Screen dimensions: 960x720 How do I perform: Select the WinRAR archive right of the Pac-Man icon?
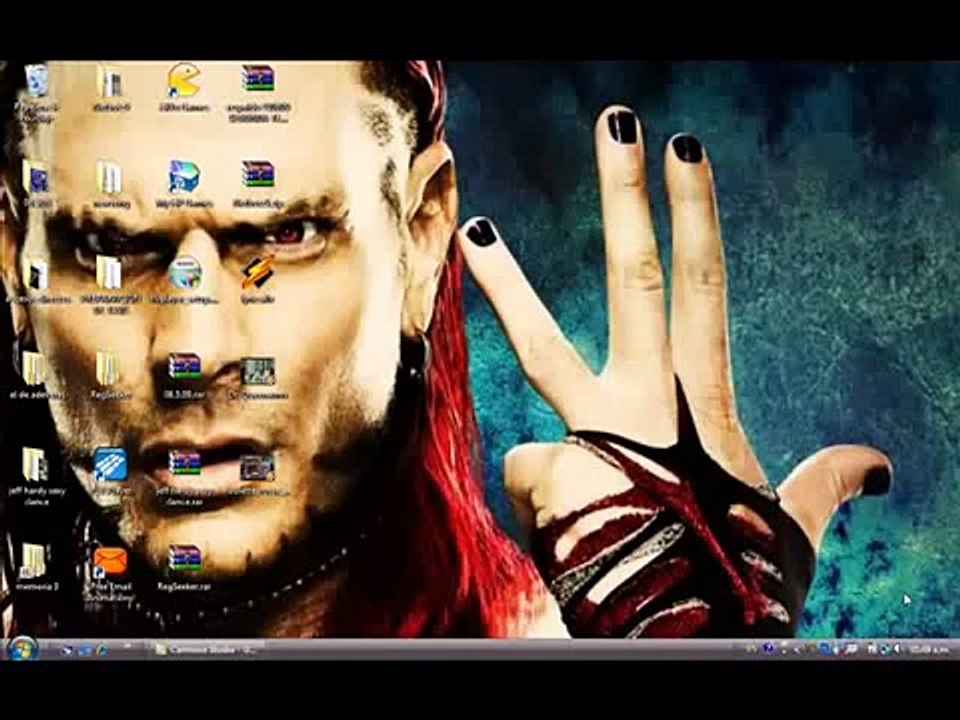258,80
